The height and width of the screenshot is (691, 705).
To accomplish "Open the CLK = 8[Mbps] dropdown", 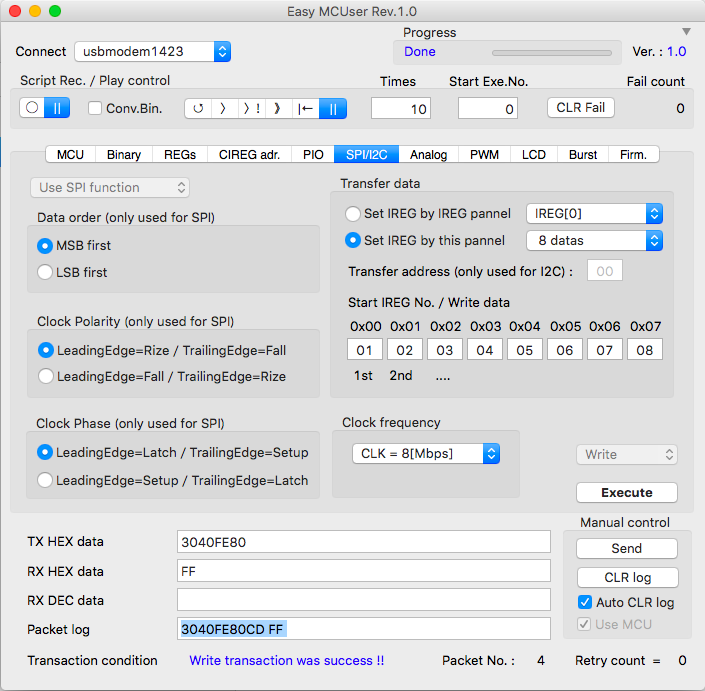I will (x=426, y=454).
